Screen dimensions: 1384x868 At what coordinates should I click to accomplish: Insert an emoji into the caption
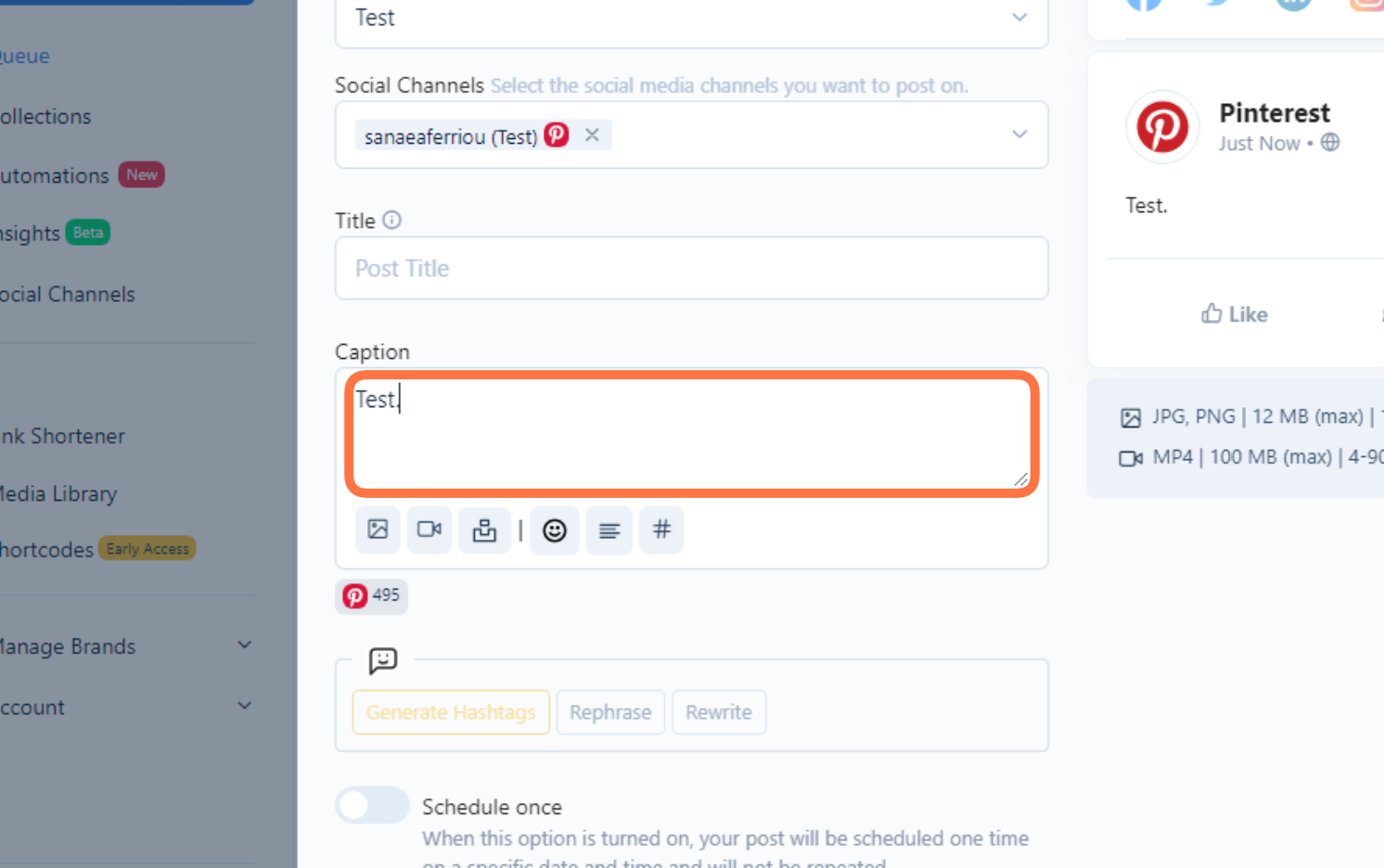point(554,530)
